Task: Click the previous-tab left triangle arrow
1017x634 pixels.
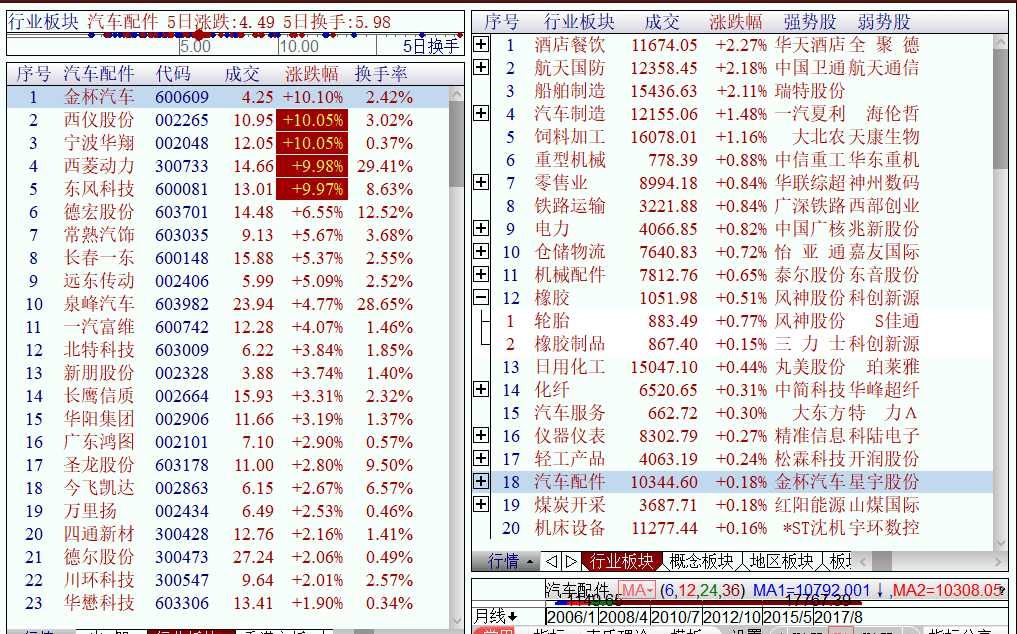Action: click(x=551, y=561)
